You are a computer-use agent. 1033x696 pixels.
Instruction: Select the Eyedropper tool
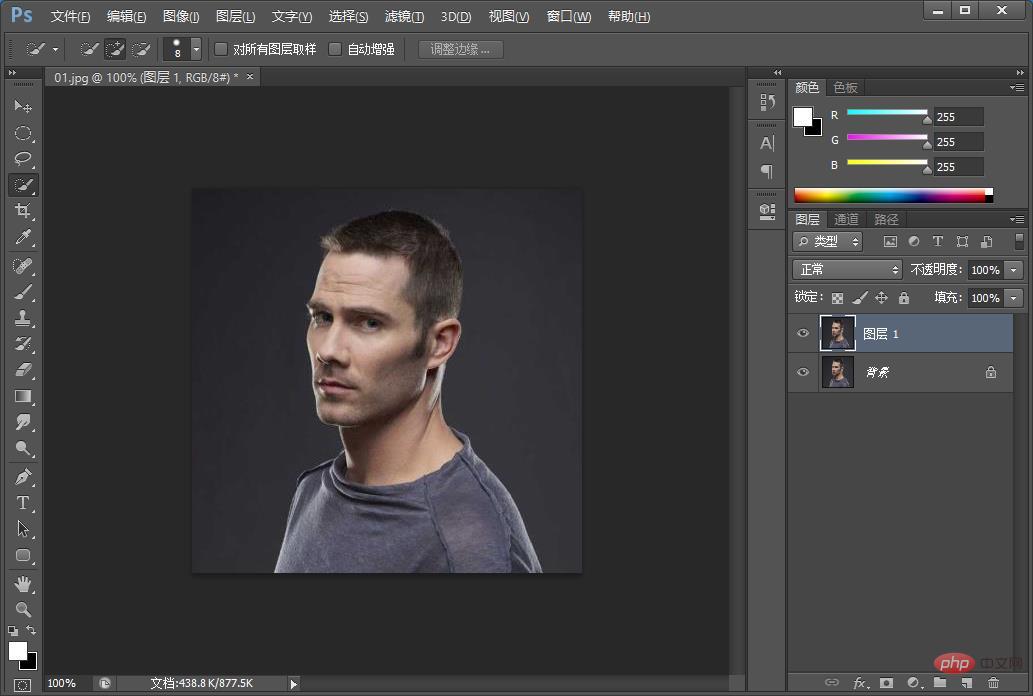[x=23, y=237]
